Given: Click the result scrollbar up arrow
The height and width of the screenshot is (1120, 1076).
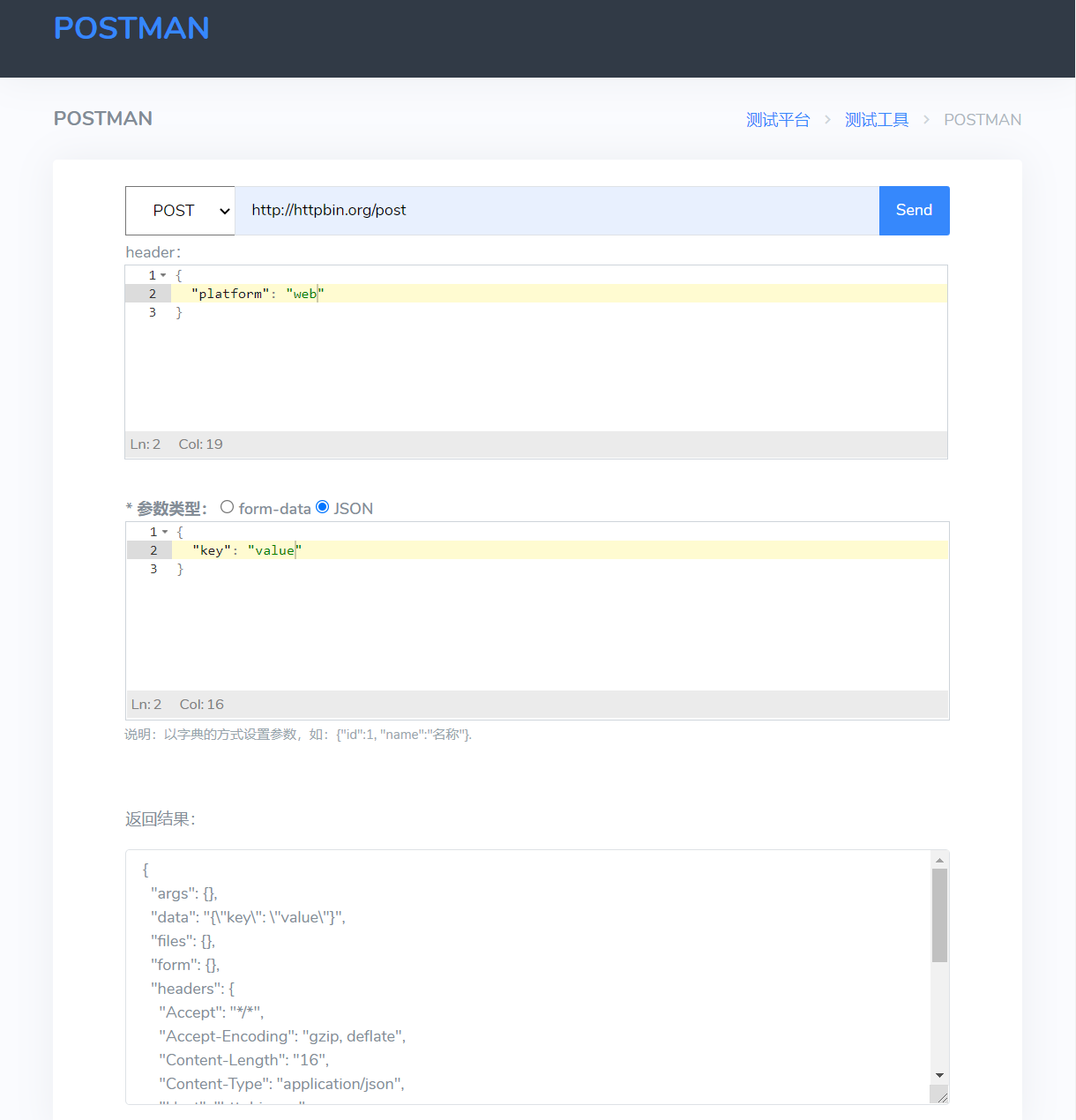Looking at the screenshot, I should click(939, 860).
